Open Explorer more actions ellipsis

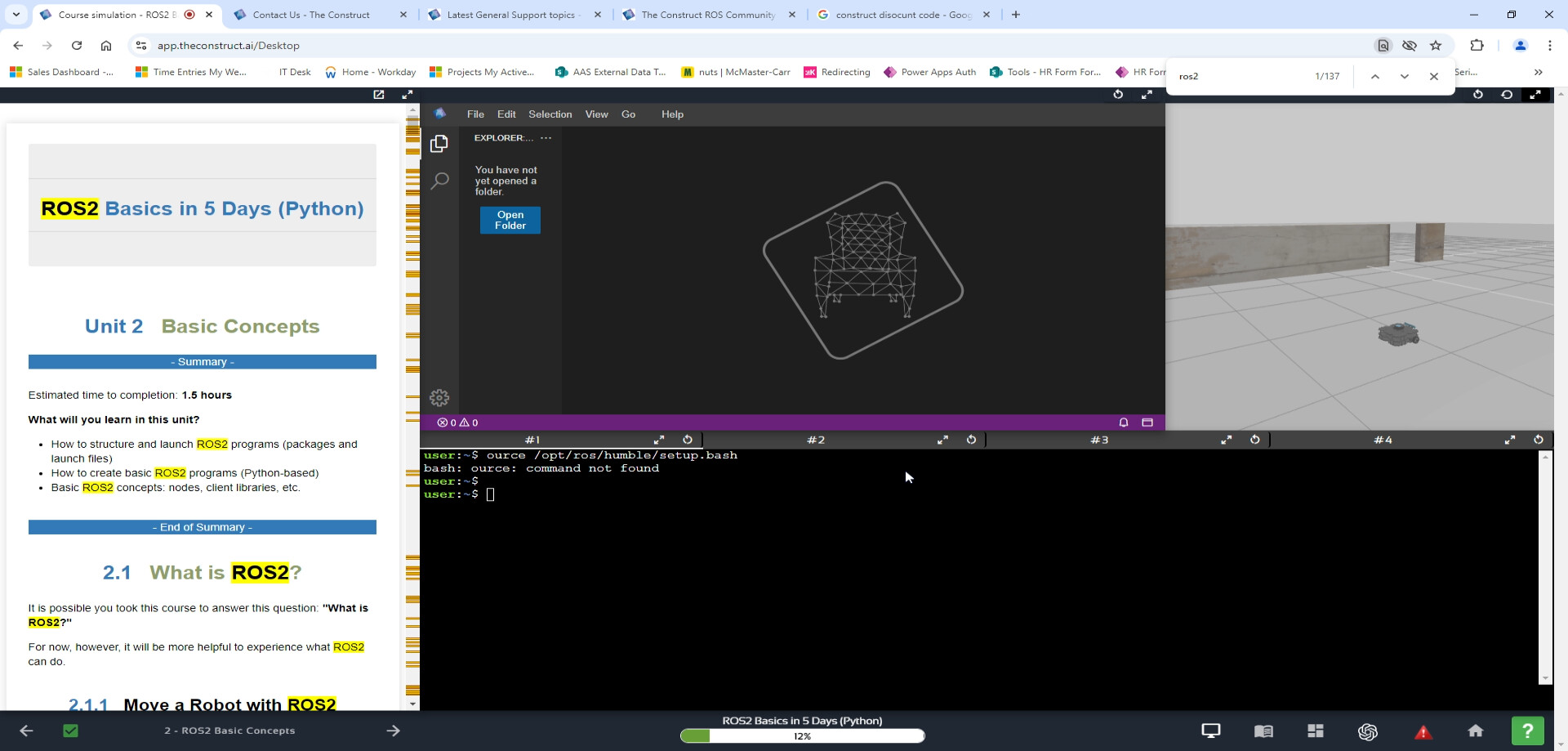point(546,138)
